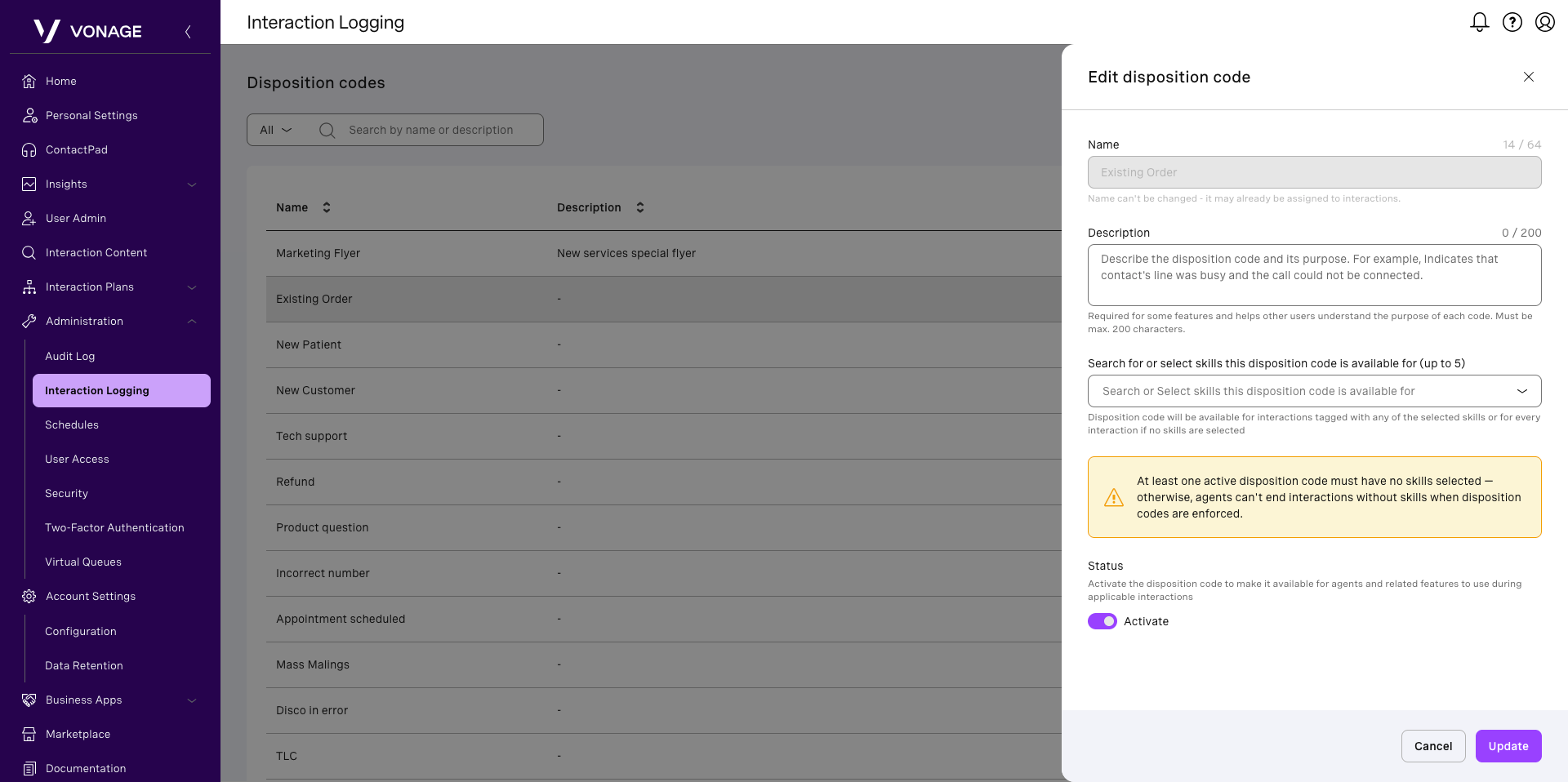Click the notifications bell icon
This screenshot has height=782, width=1568.
pos(1479,22)
